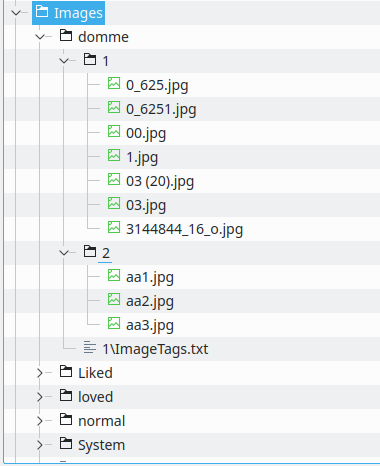380x466 pixels.
Task: Click the folder icon of folder 2
Action: point(90,251)
